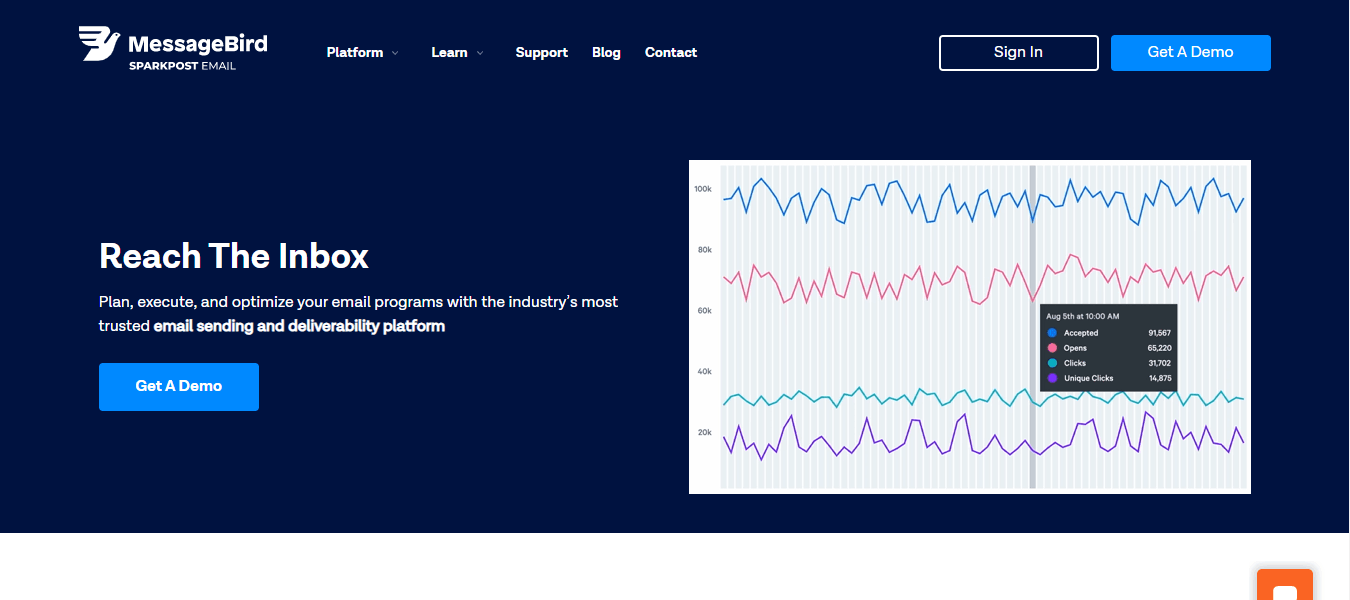Click the SparkPost Email text under logo
Screen dimensions: 1350x600
pos(182,66)
